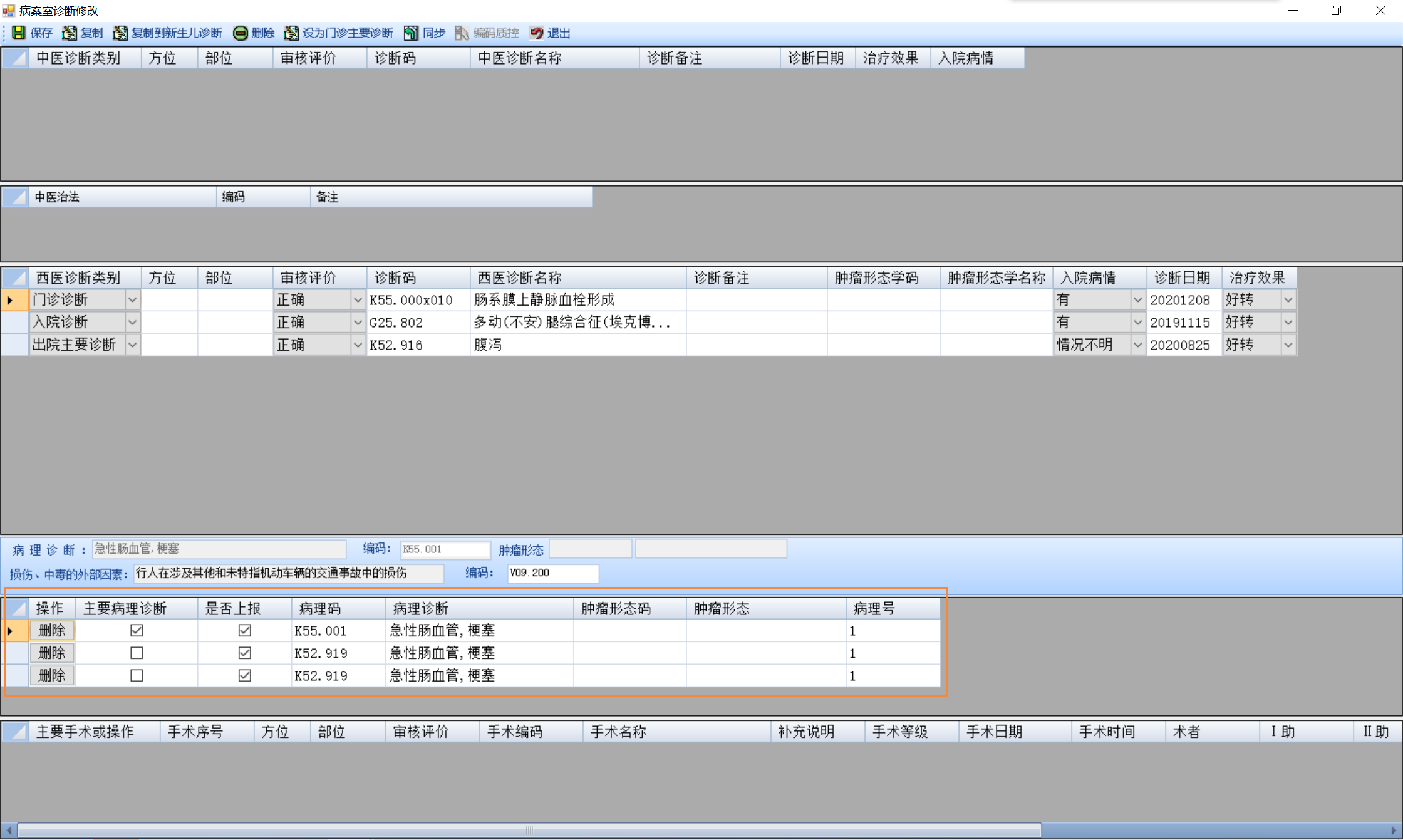
Task: Click the green Delete (删除) toolbar icon
Action: pyautogui.click(x=240, y=33)
